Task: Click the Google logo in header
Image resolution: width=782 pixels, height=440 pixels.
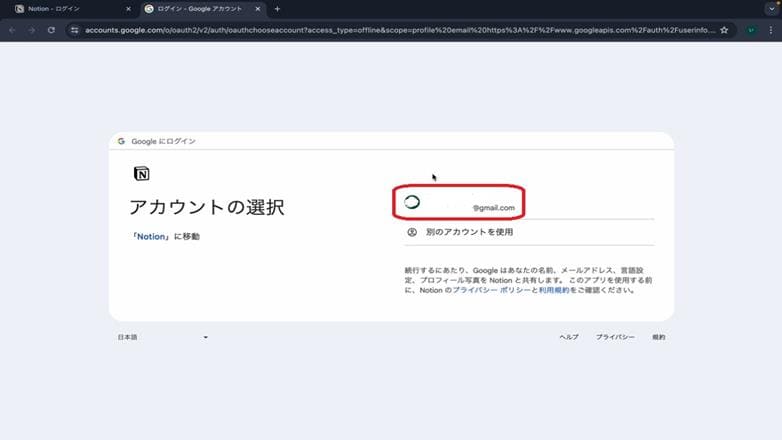Action: pos(121,141)
